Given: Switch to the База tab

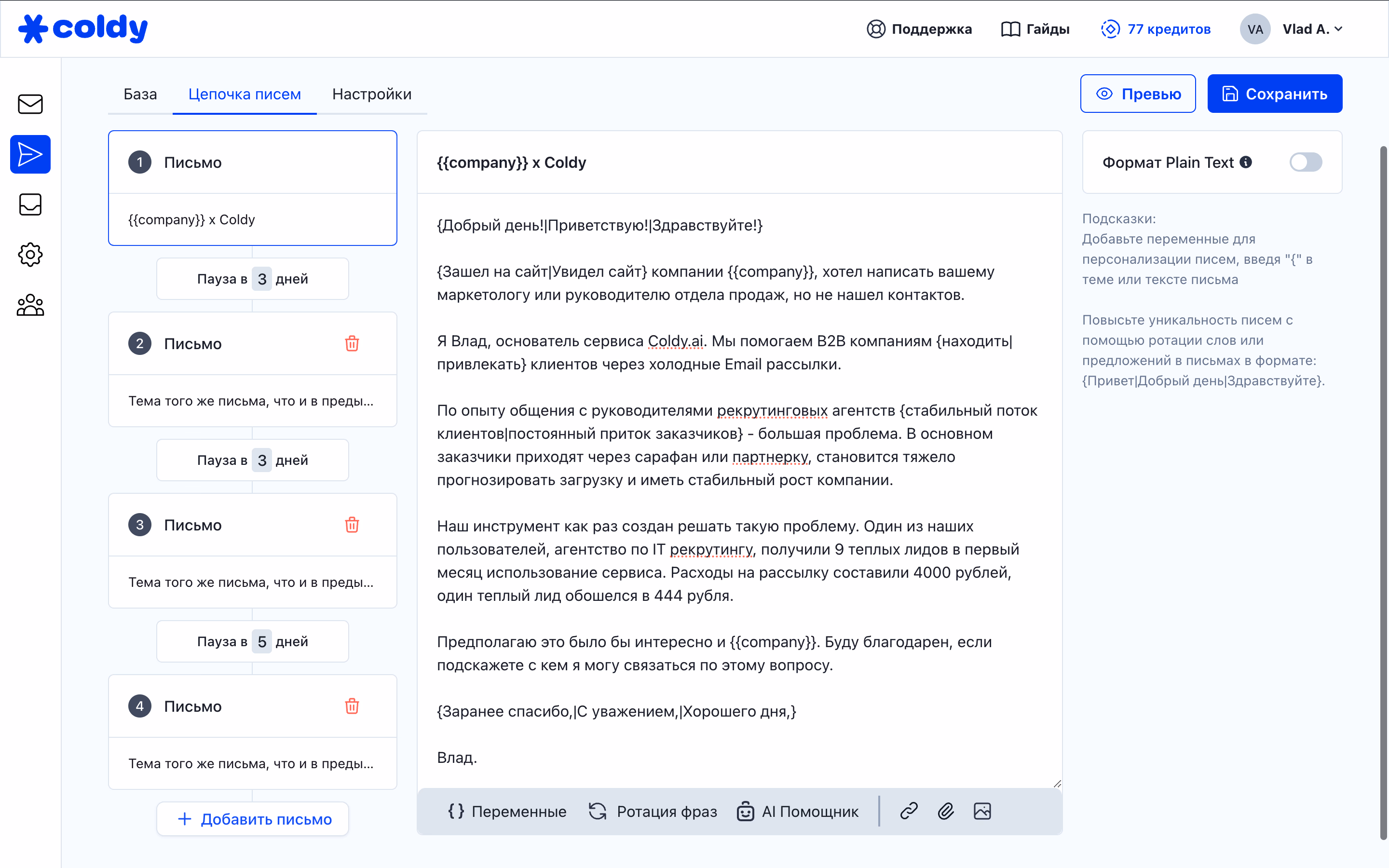Looking at the screenshot, I should point(140,94).
